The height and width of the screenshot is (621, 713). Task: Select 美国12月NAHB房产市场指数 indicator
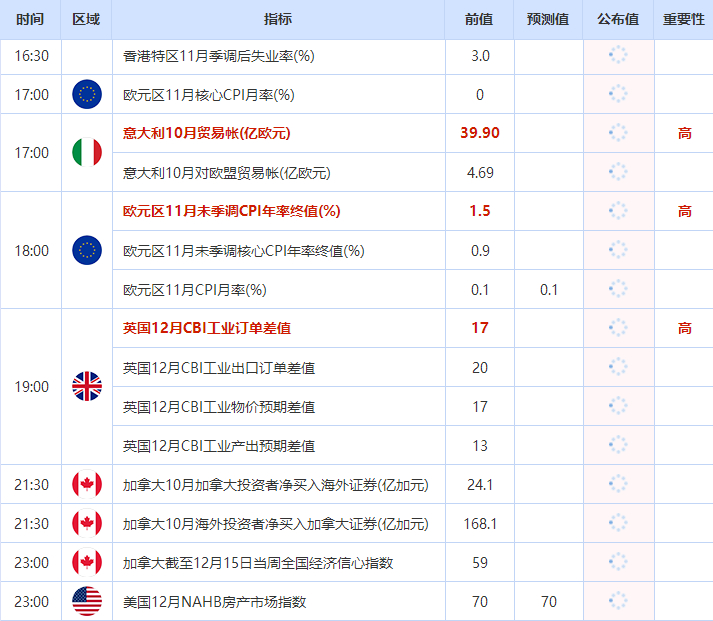click(x=215, y=602)
